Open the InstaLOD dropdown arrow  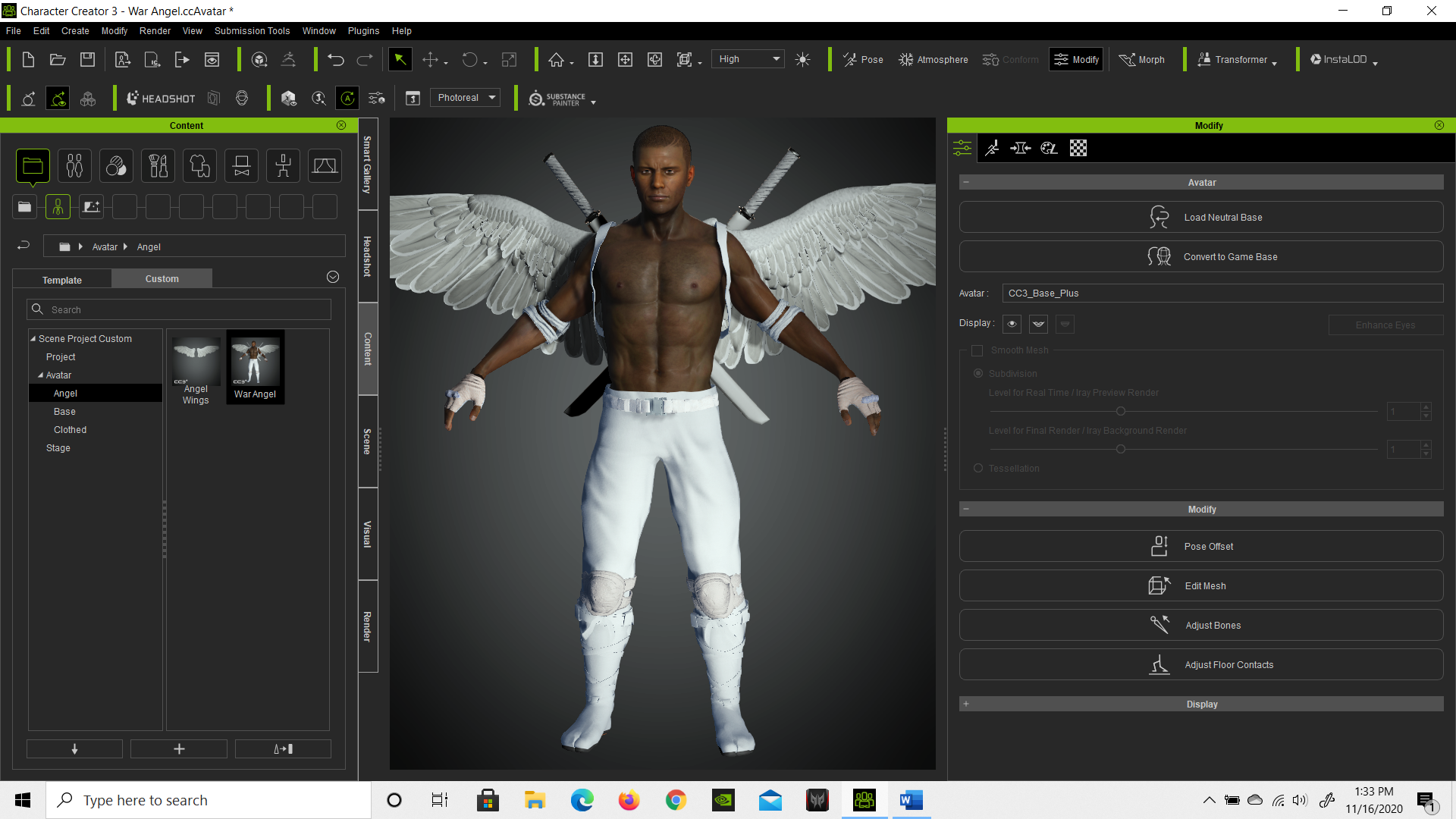coord(1375,63)
